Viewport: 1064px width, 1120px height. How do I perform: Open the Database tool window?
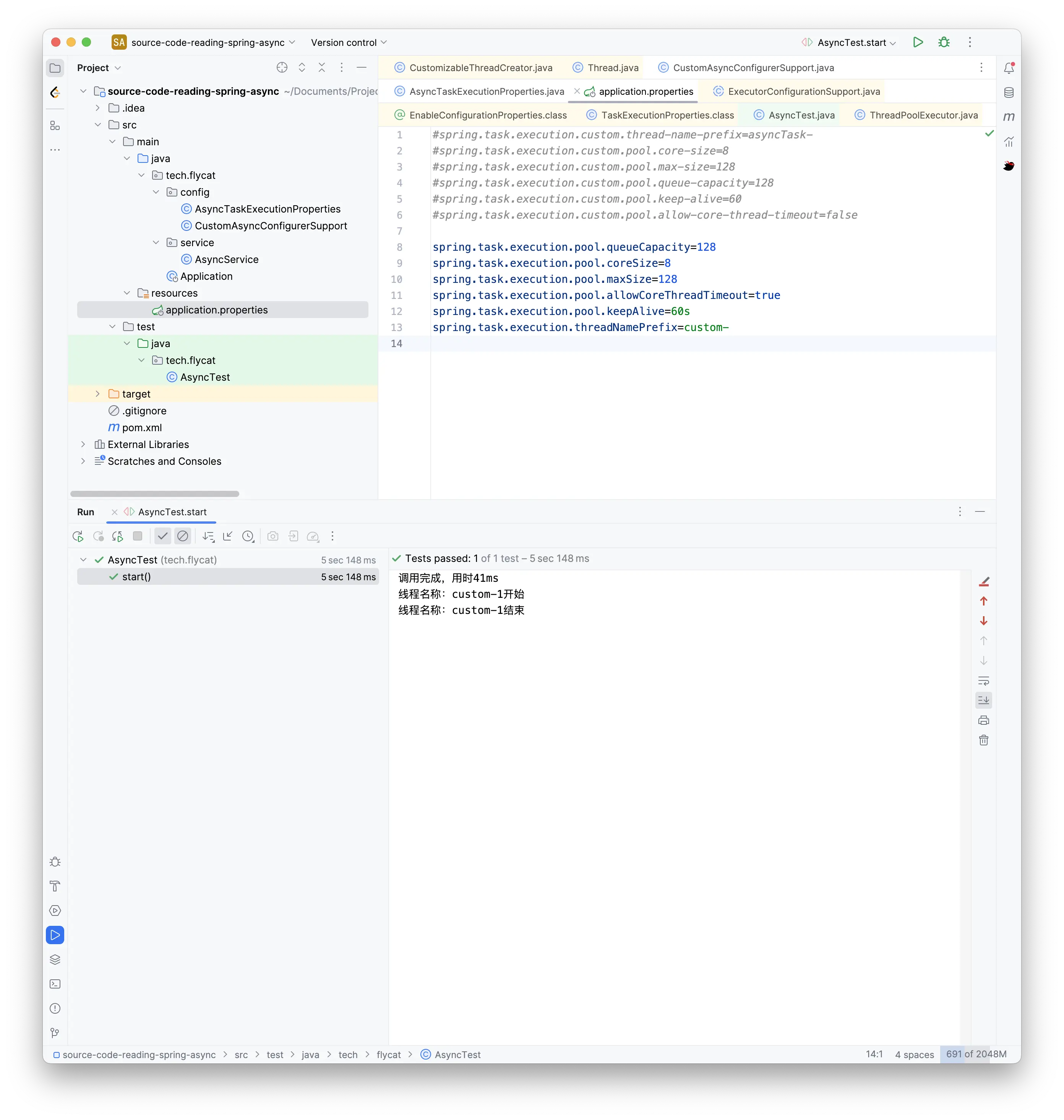tap(1009, 93)
